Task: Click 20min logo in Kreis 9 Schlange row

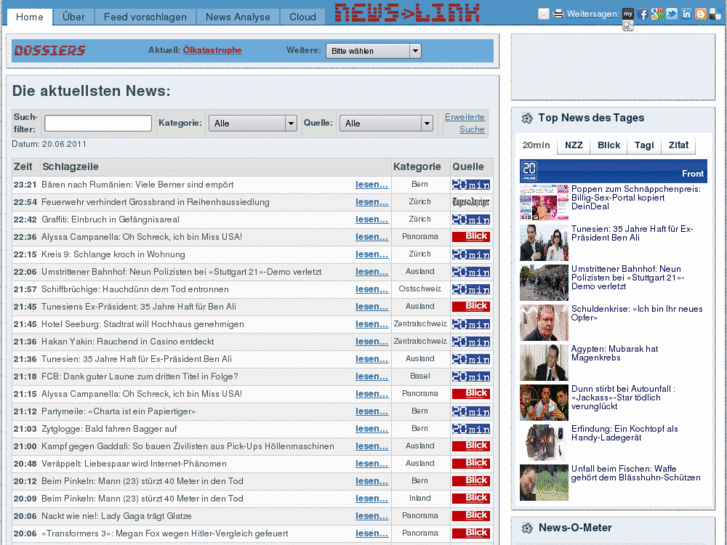Action: tap(471, 254)
